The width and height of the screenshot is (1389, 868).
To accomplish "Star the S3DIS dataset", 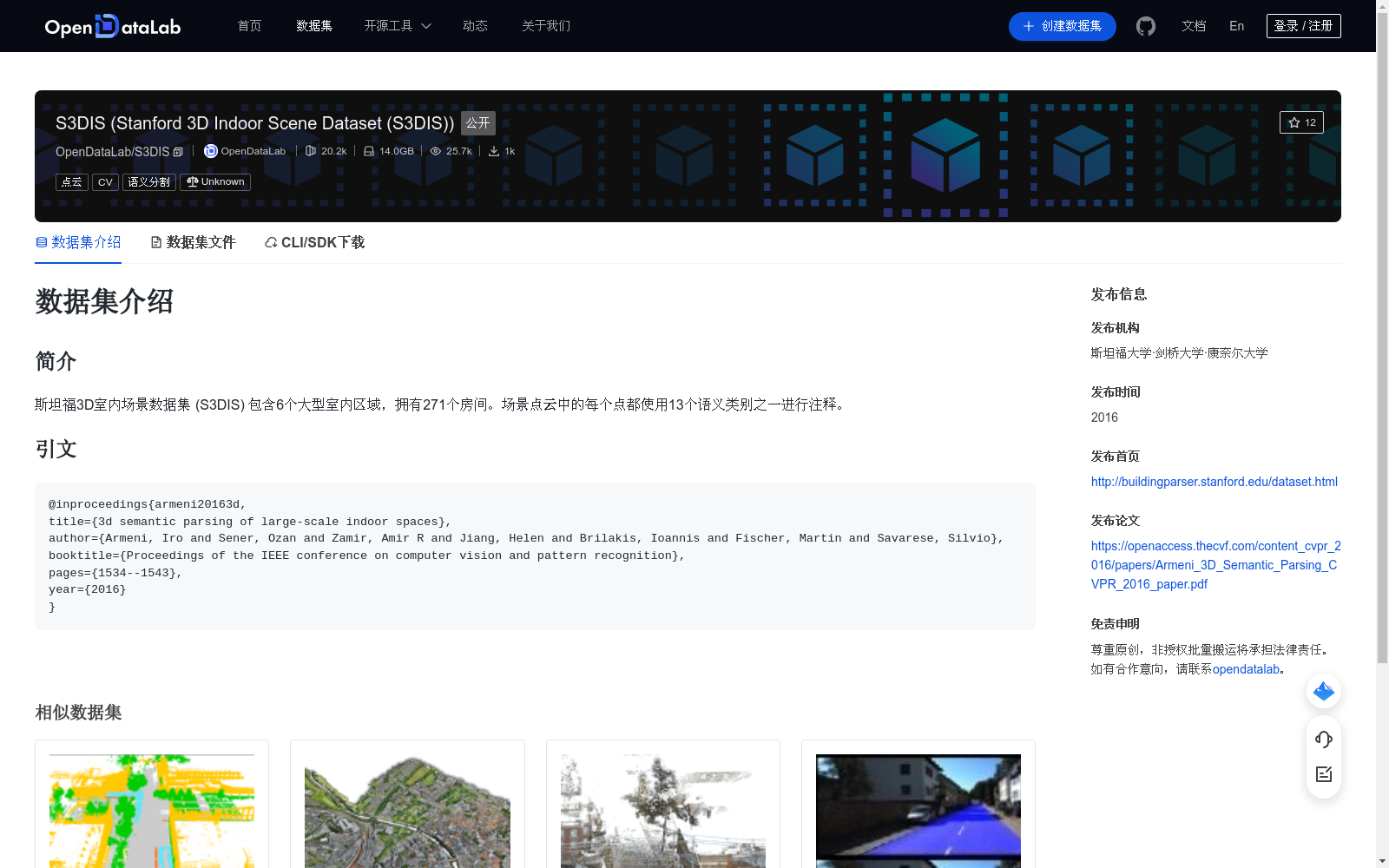I will [x=1301, y=122].
